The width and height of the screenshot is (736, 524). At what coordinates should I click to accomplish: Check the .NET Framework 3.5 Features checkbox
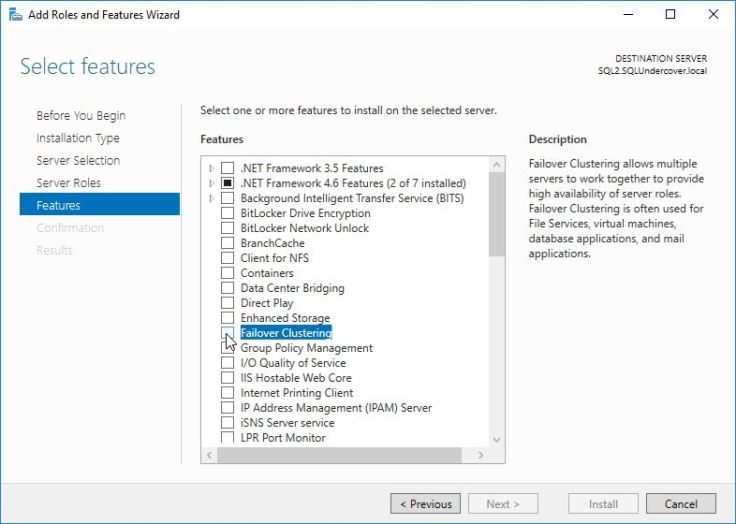click(227, 168)
